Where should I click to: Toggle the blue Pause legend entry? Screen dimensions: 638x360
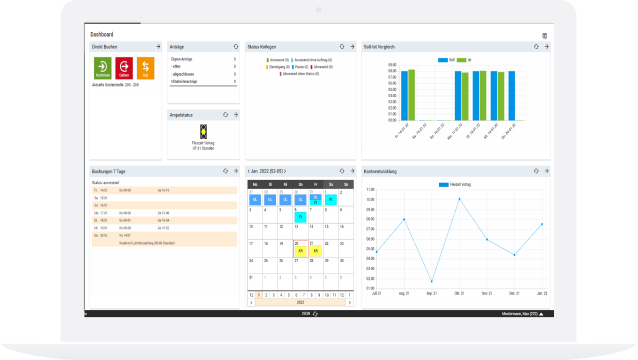pos(300,67)
